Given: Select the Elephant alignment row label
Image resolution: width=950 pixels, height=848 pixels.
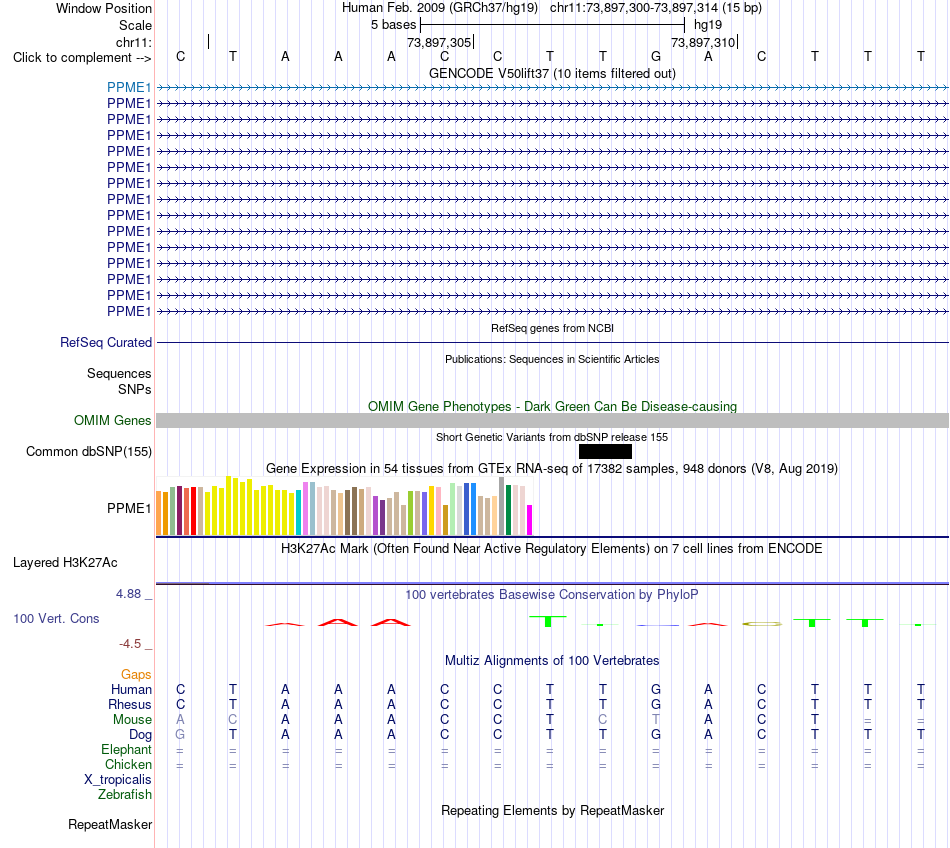Looking at the screenshot, I should (x=127, y=750).
